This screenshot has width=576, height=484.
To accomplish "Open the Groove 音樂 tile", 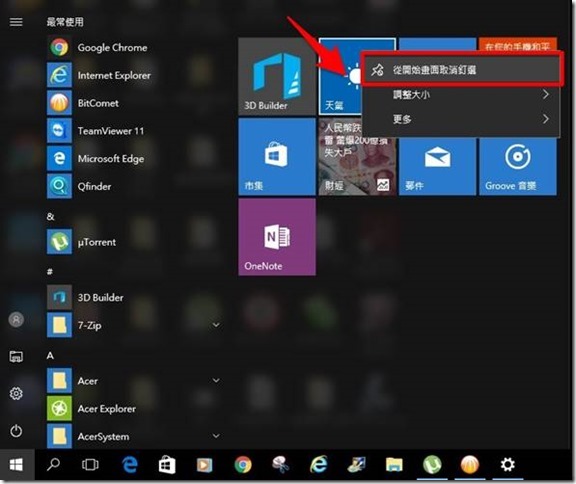I will coord(518,167).
